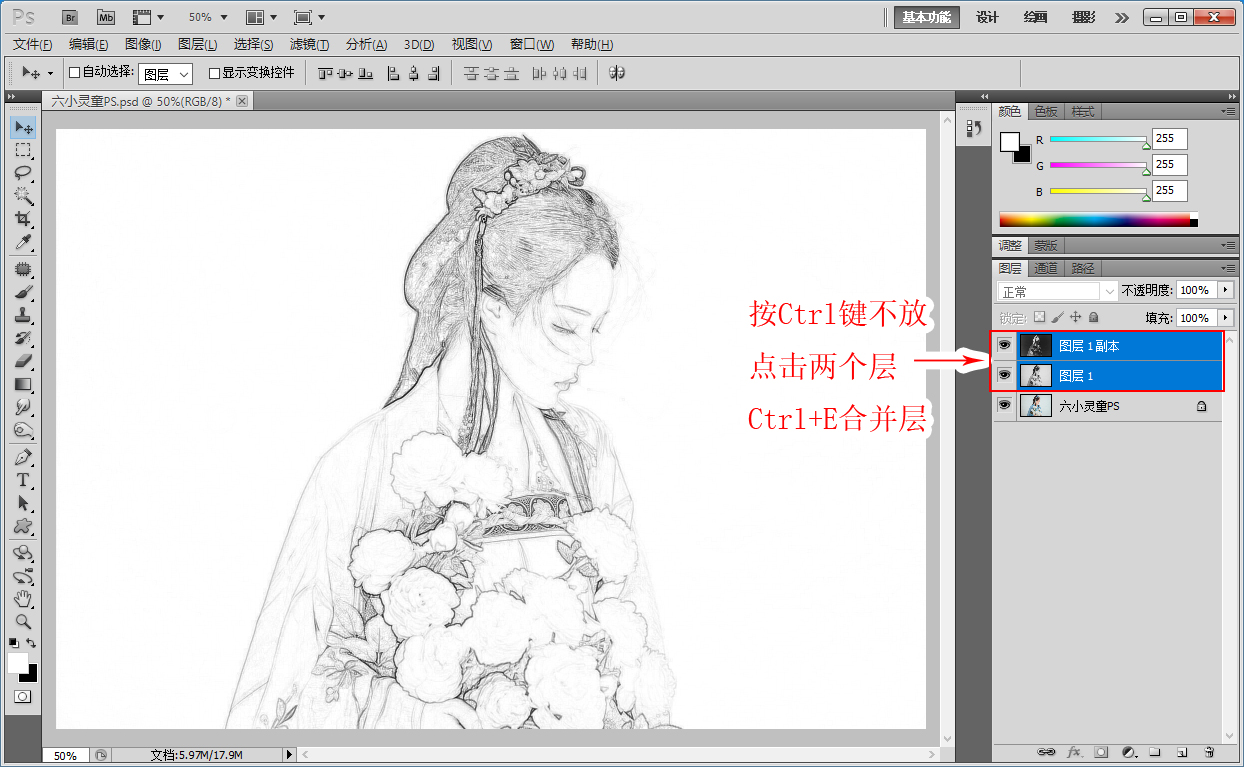Open the 不透明度 slider arrow
Screen dimensions: 1244x767
pos(1226,290)
